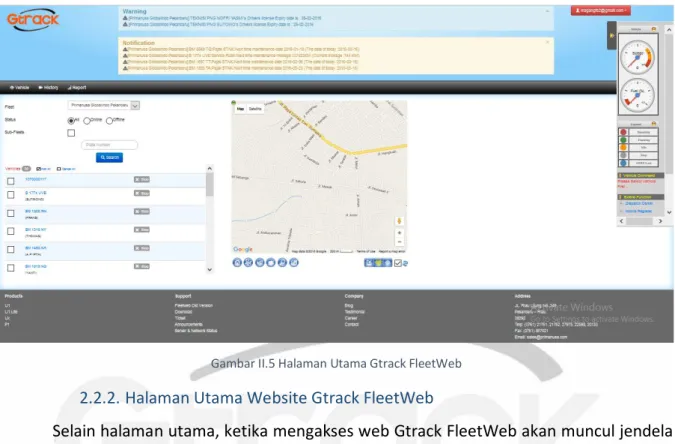Image resolution: width=675 pixels, height=444 pixels.
Task: Tick the checkbox beside the map refresh icon
Action: (x=398, y=263)
